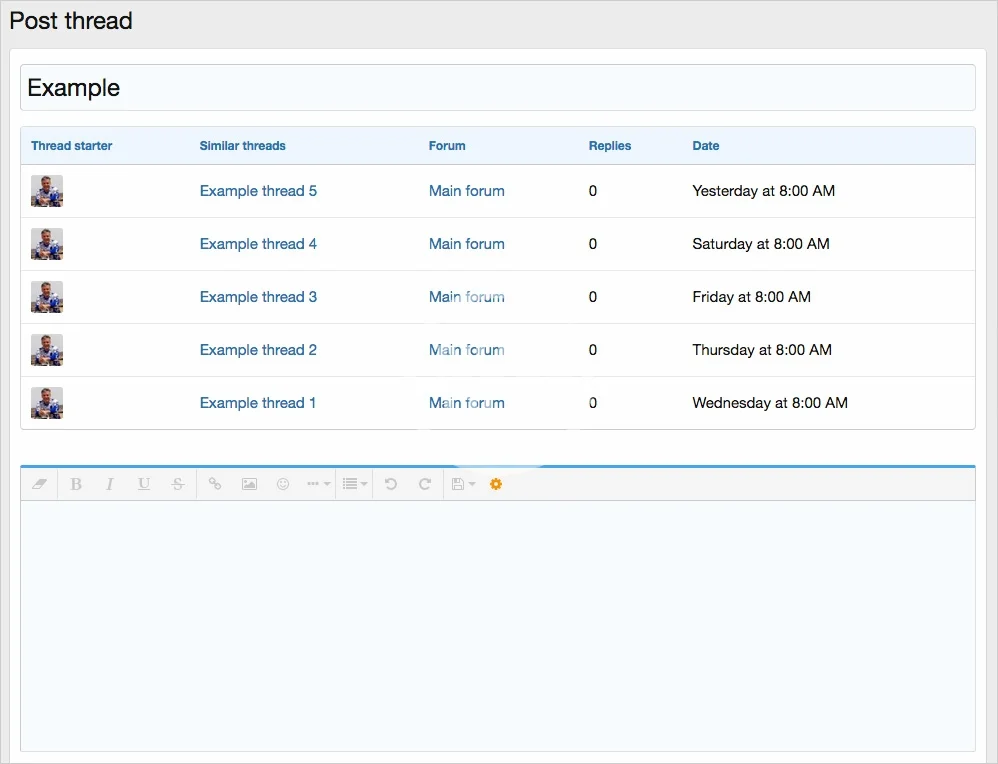This screenshot has width=998, height=764.
Task: Click inside the message editor body
Action: pyautogui.click(x=497, y=625)
